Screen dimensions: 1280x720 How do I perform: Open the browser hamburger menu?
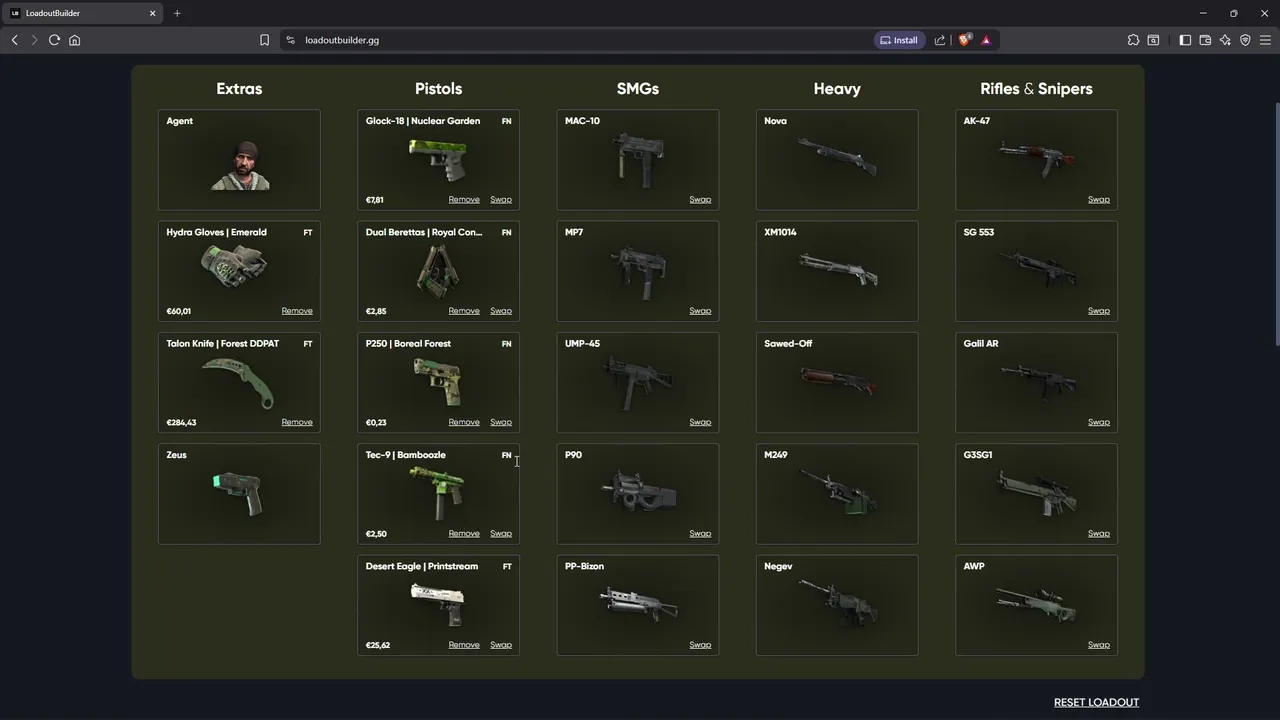click(x=1265, y=40)
